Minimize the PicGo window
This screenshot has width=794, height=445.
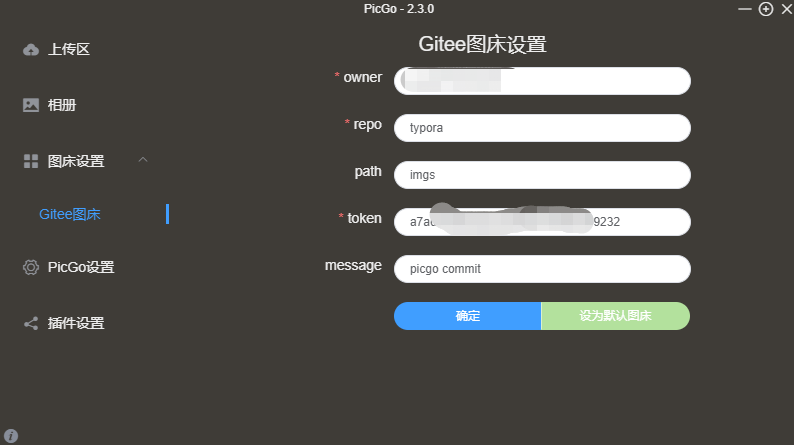click(x=744, y=9)
